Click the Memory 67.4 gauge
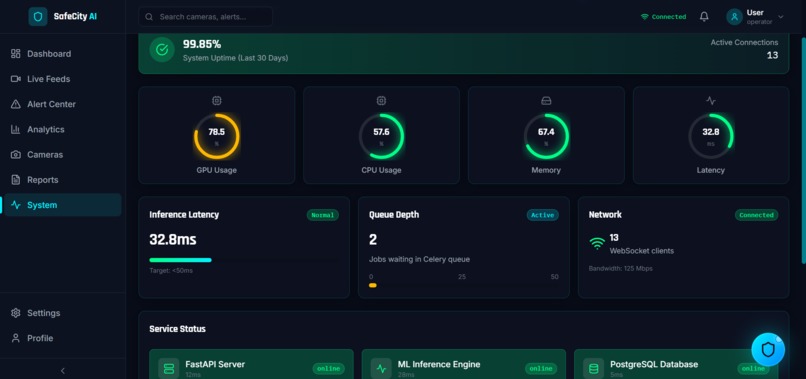The width and height of the screenshot is (806, 379). 546,136
